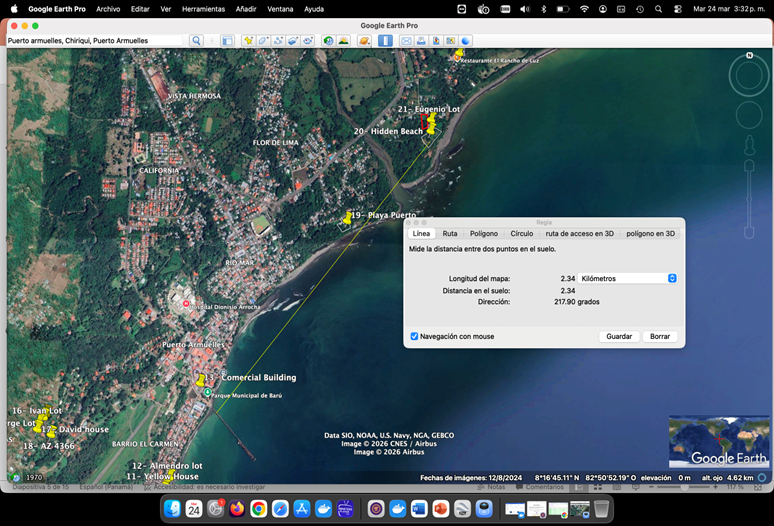Viewport: 774px width, 526px height.
Task: Open the planet selector dropdown icon
Action: pos(364,40)
